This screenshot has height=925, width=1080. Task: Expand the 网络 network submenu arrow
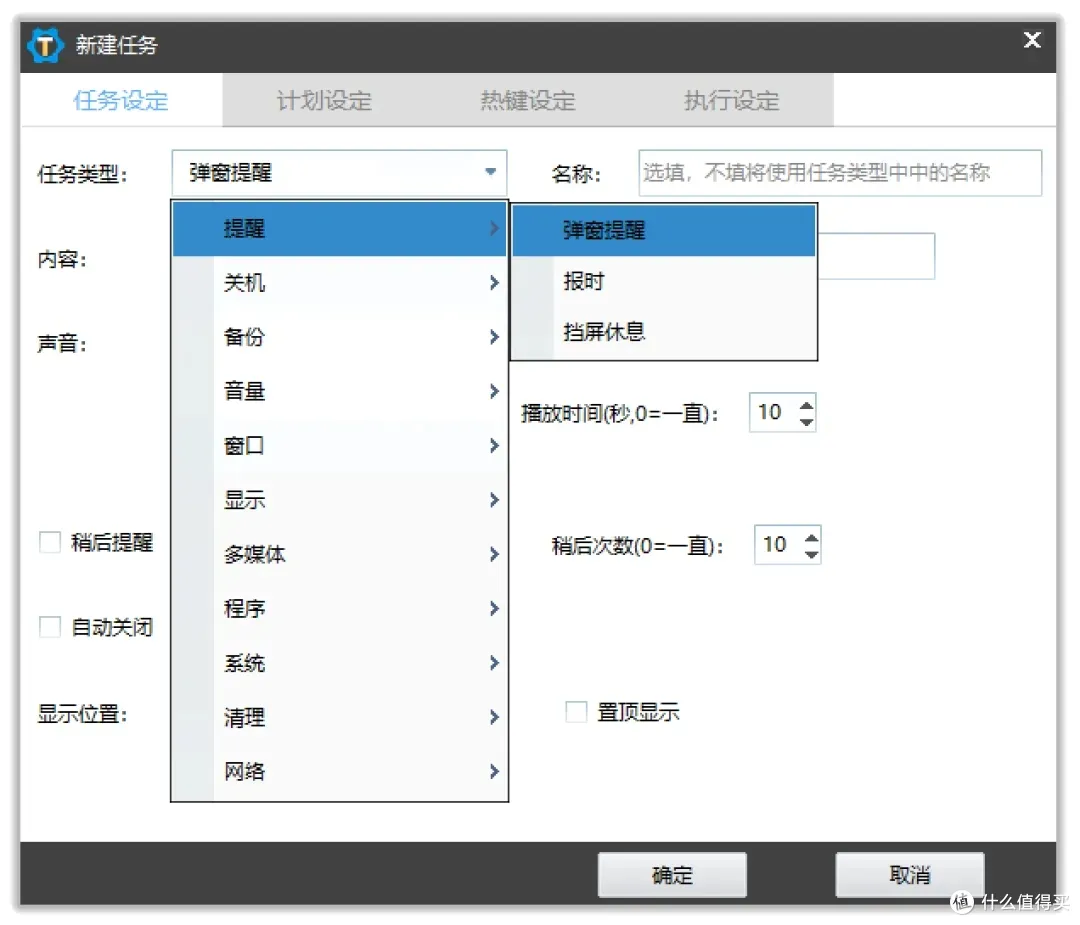point(492,771)
